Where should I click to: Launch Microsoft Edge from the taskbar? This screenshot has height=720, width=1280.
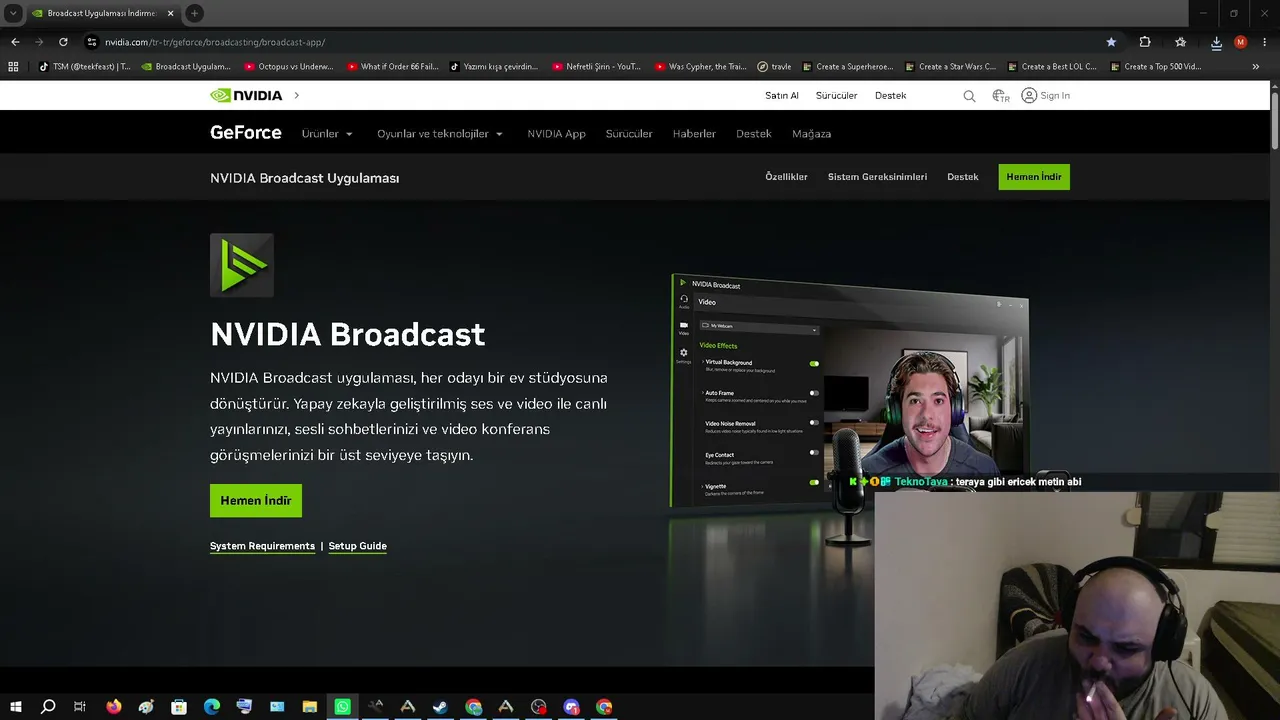point(212,707)
